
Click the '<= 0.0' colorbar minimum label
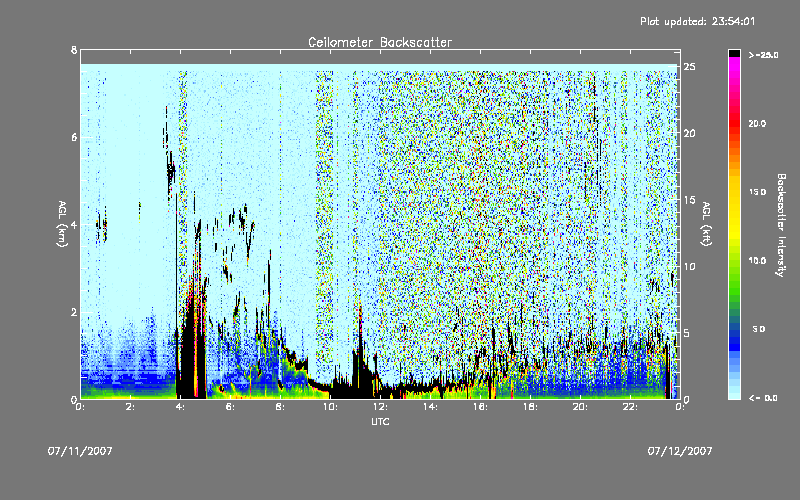pyautogui.click(x=763, y=398)
